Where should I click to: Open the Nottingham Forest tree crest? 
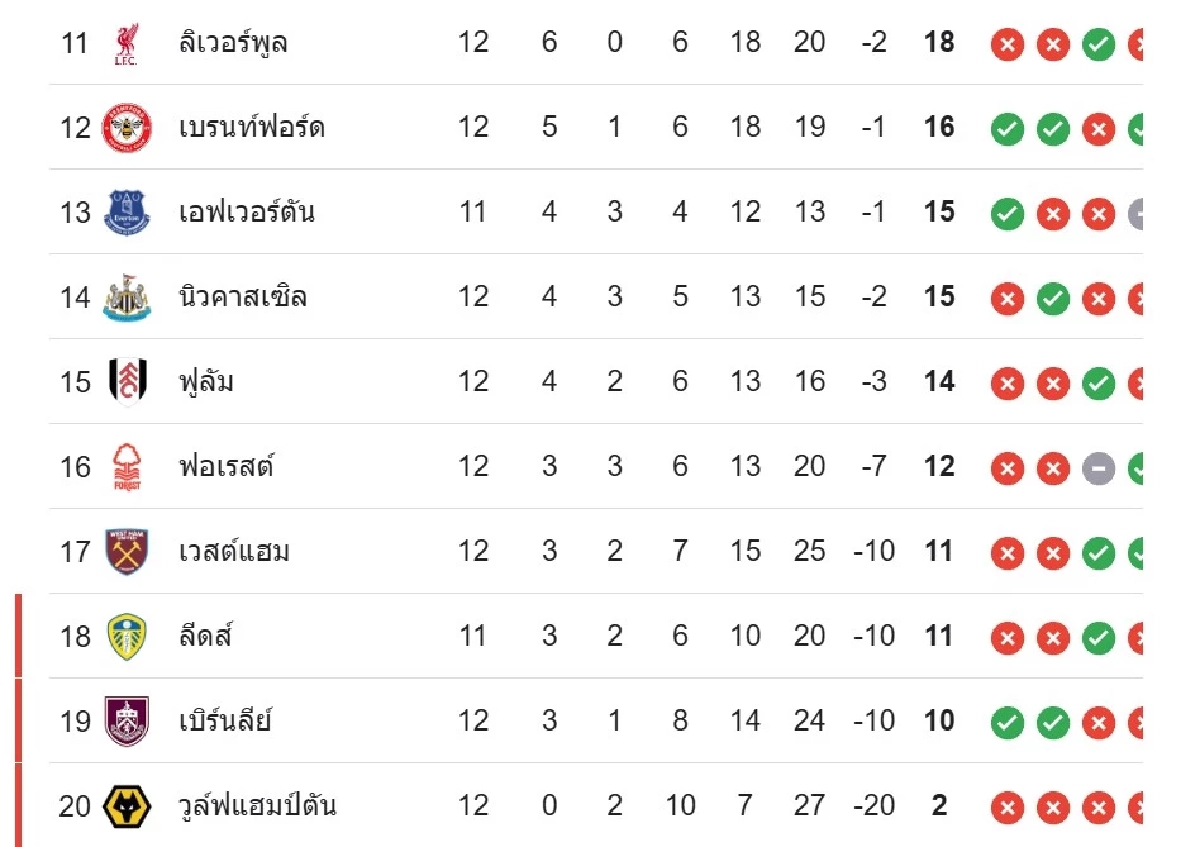coord(127,466)
